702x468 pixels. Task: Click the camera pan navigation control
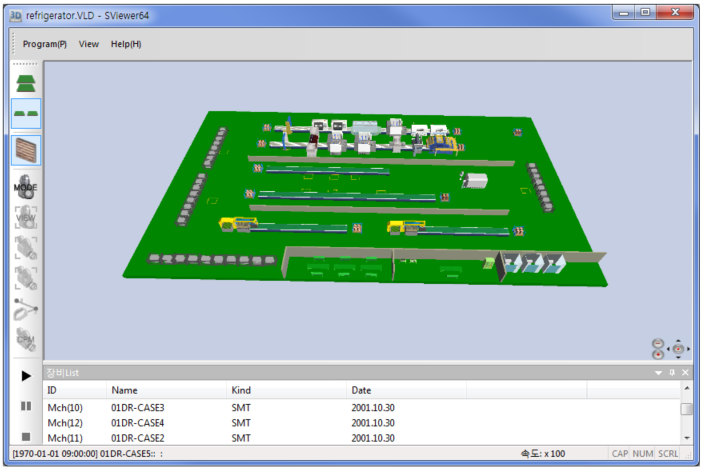[679, 348]
